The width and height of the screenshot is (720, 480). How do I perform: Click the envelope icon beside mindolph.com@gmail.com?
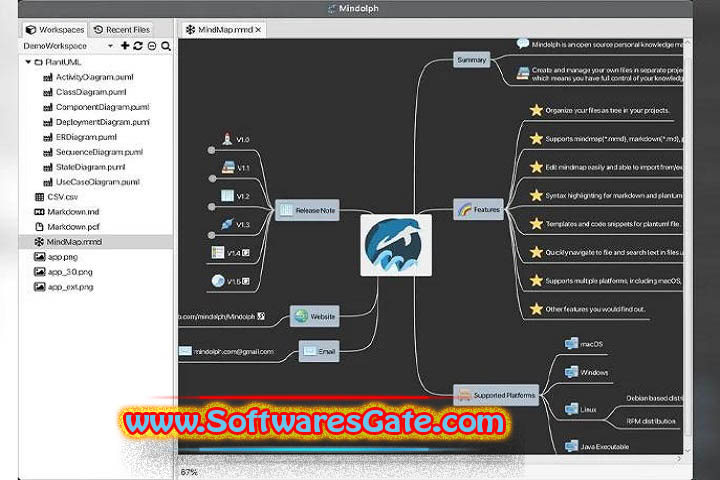(185, 351)
